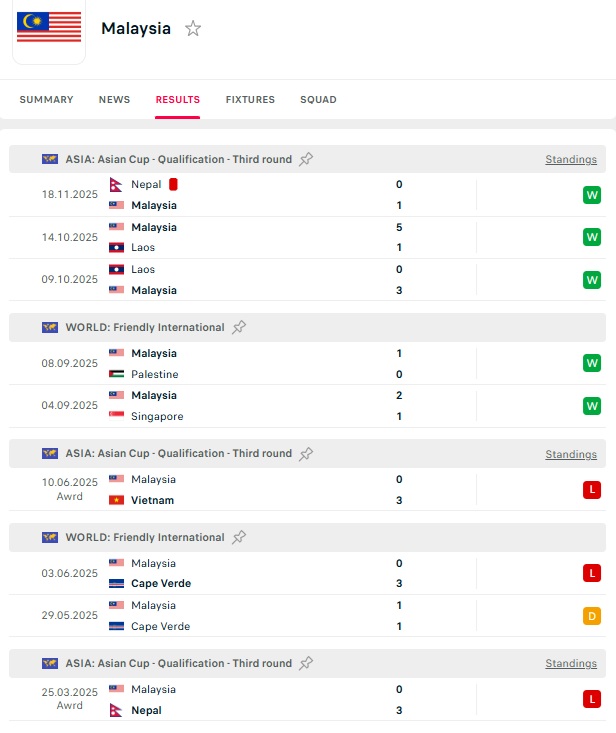
Task: Switch to the Summary tab
Action: tap(46, 100)
